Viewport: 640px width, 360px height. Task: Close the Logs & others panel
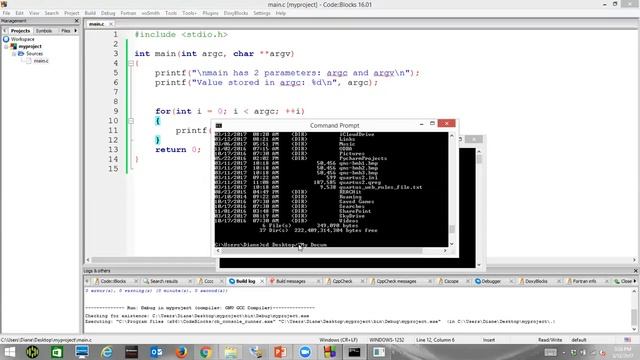pos(636,271)
